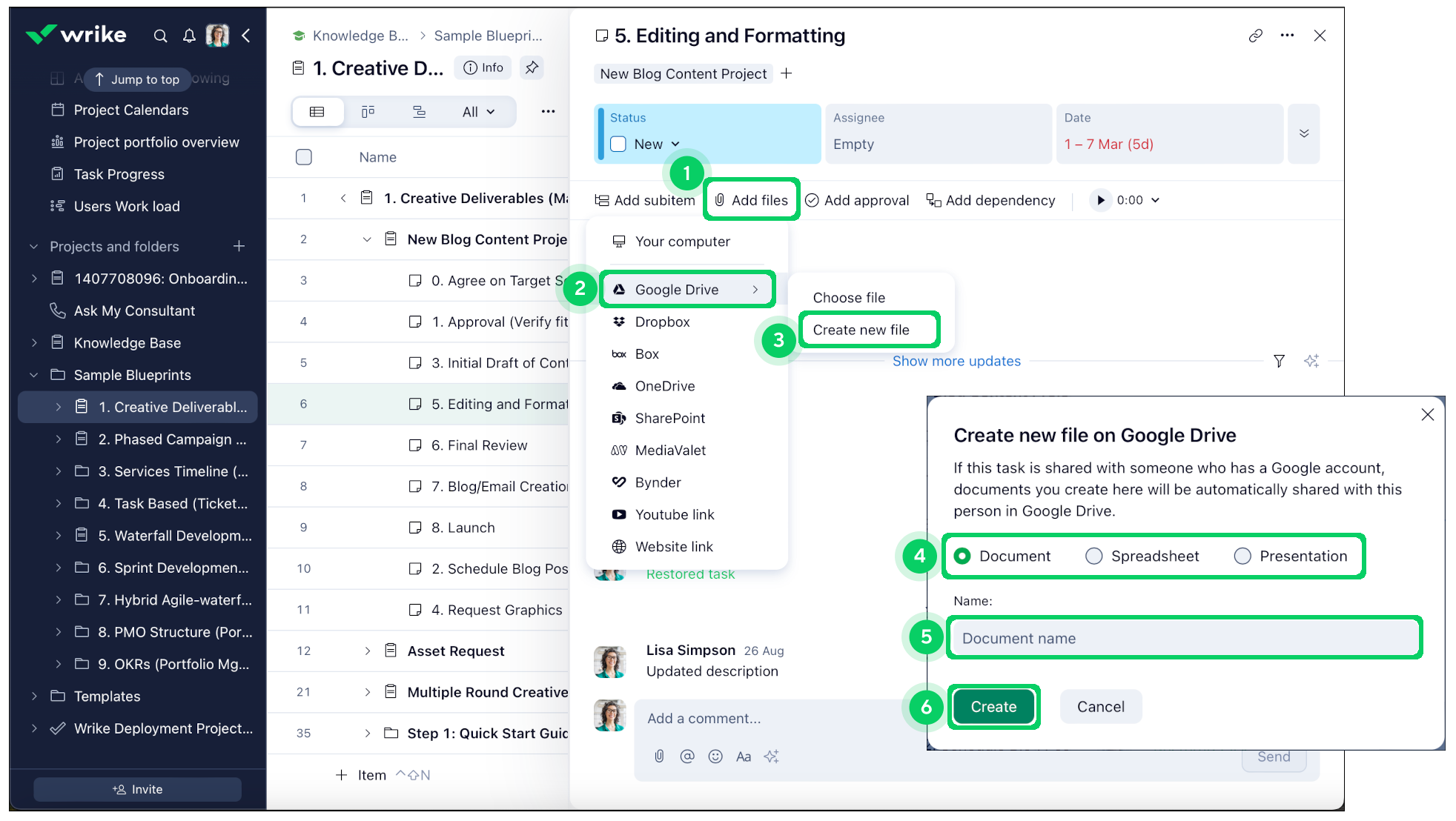Tick the select-all checkbox beside Name header
The image size is (1456, 821).
(304, 157)
